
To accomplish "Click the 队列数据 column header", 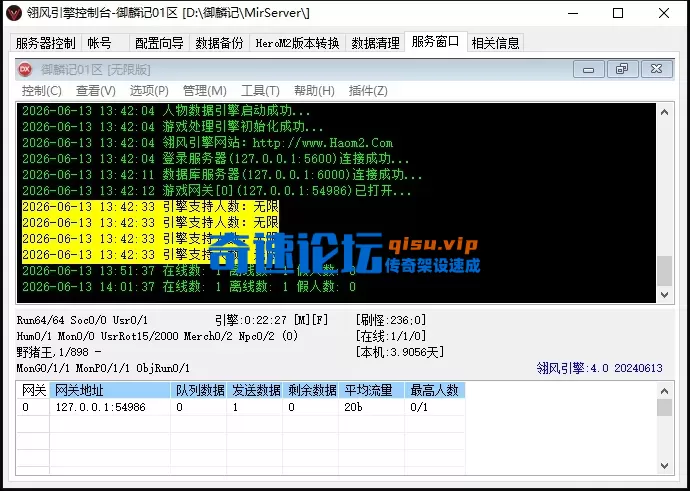I will tap(199, 390).
